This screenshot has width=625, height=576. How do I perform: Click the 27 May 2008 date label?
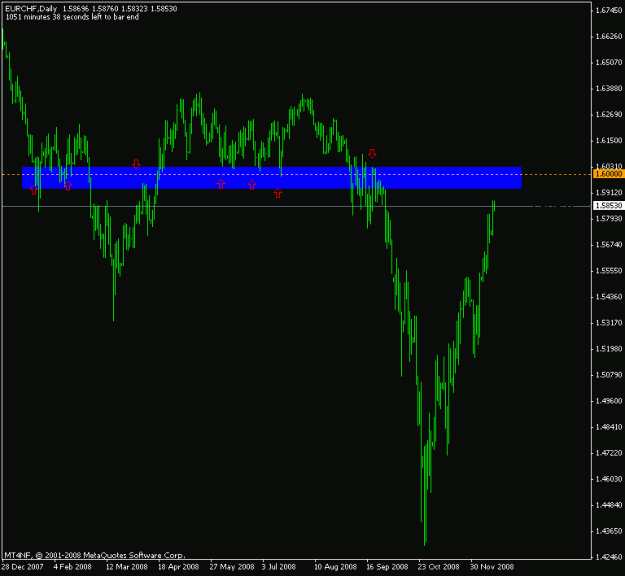[x=232, y=567]
